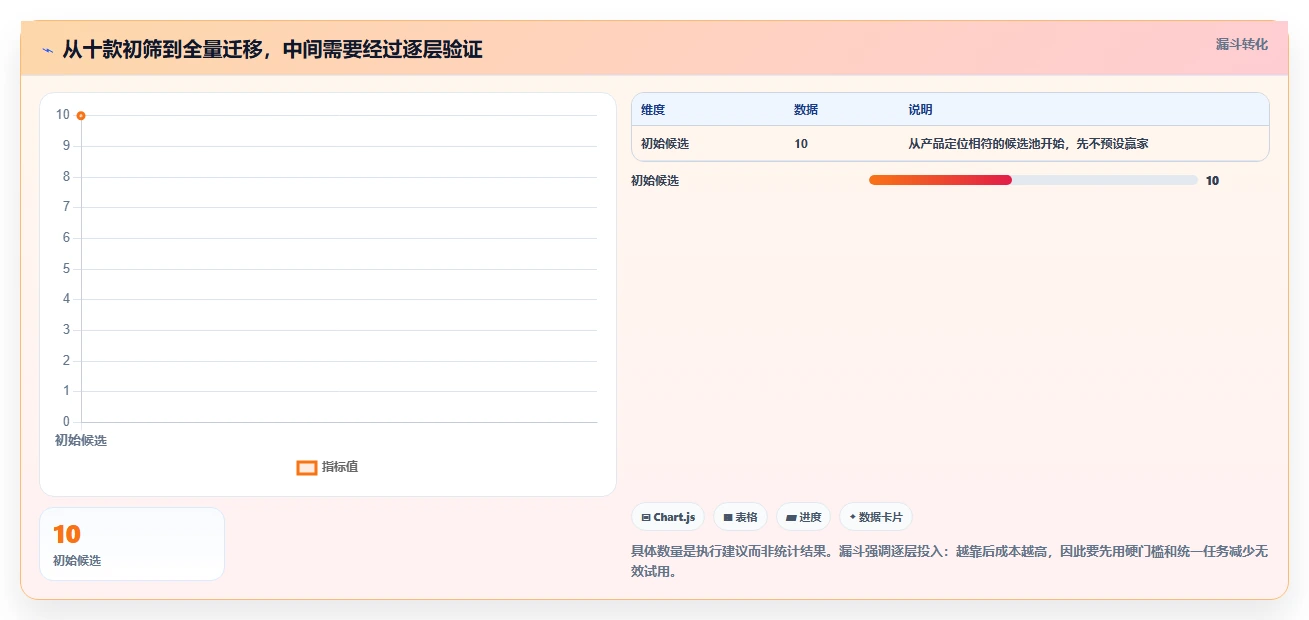The height and width of the screenshot is (620, 1309).
Task: Click the 初始候选 caption in data card
Action: 77,561
